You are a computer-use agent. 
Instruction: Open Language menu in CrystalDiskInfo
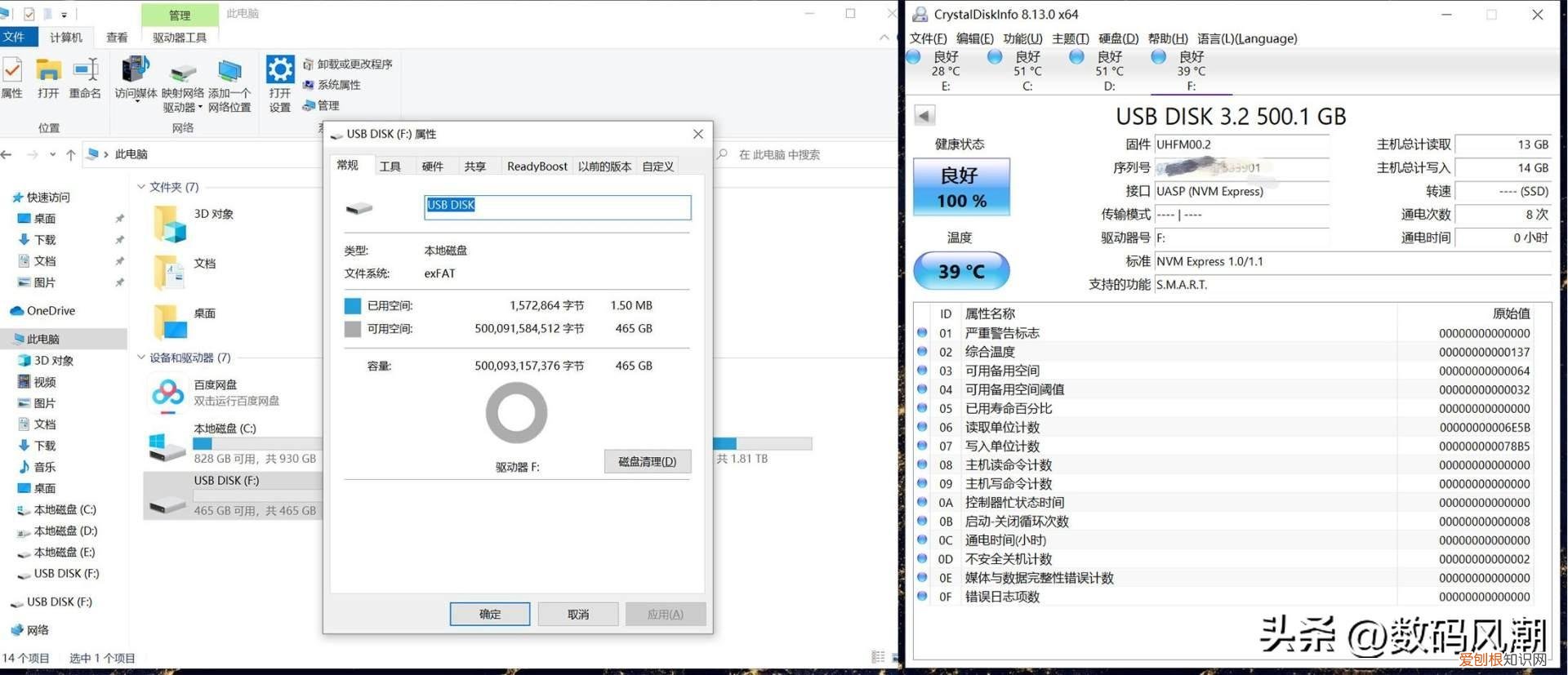1247,38
